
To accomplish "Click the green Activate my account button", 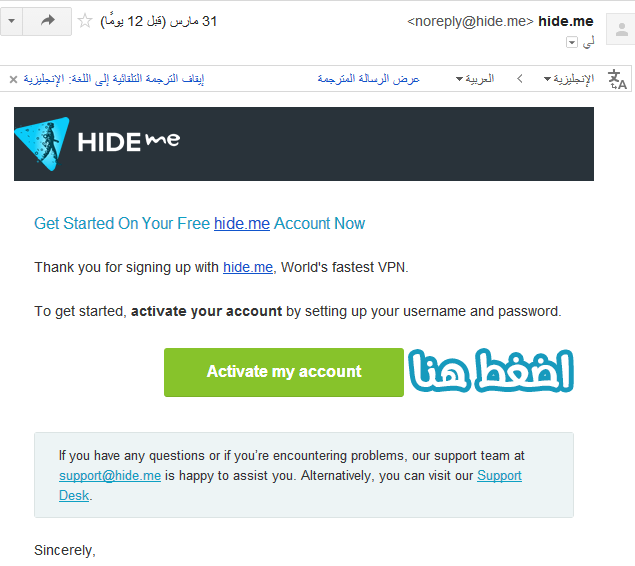I will 284,372.
